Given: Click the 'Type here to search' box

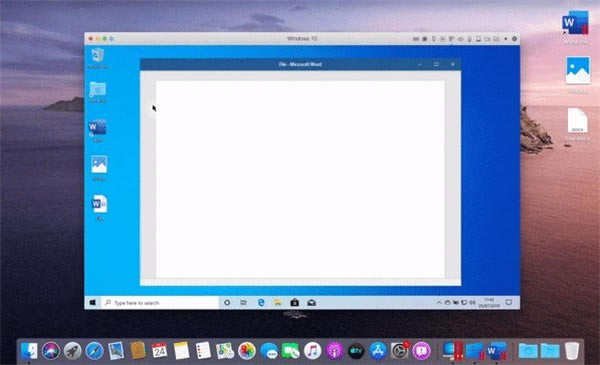Looking at the screenshot, I should pyautogui.click(x=160, y=303).
